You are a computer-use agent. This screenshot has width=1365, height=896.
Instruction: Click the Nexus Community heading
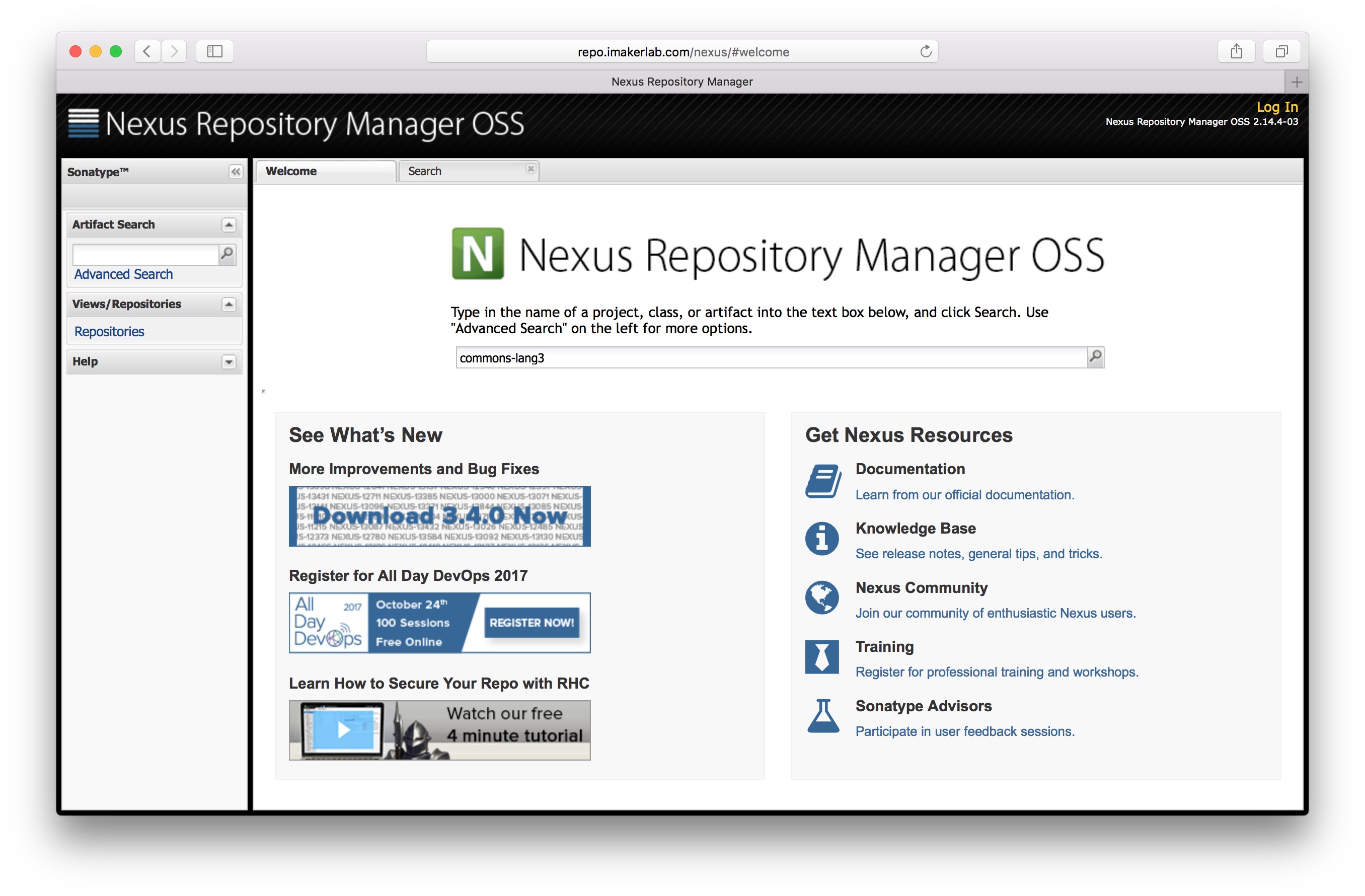[x=921, y=587]
